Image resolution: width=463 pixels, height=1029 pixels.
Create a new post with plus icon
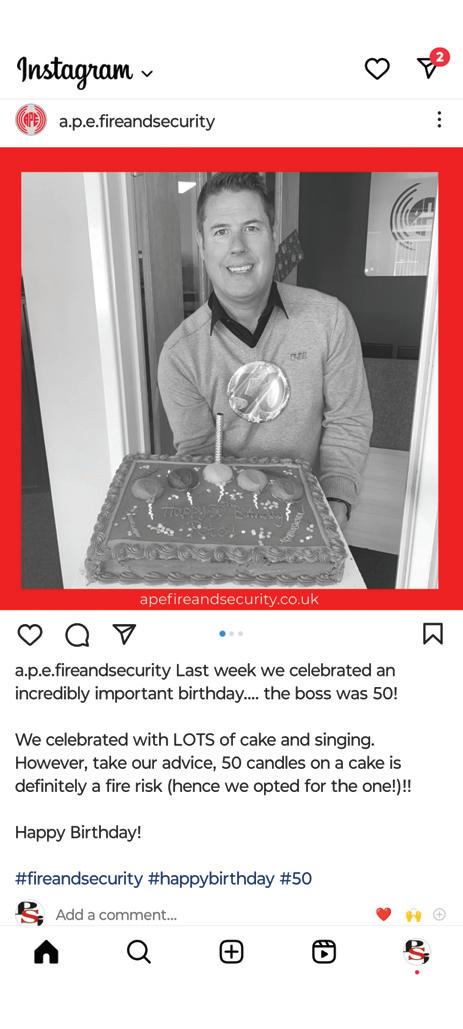[232, 952]
